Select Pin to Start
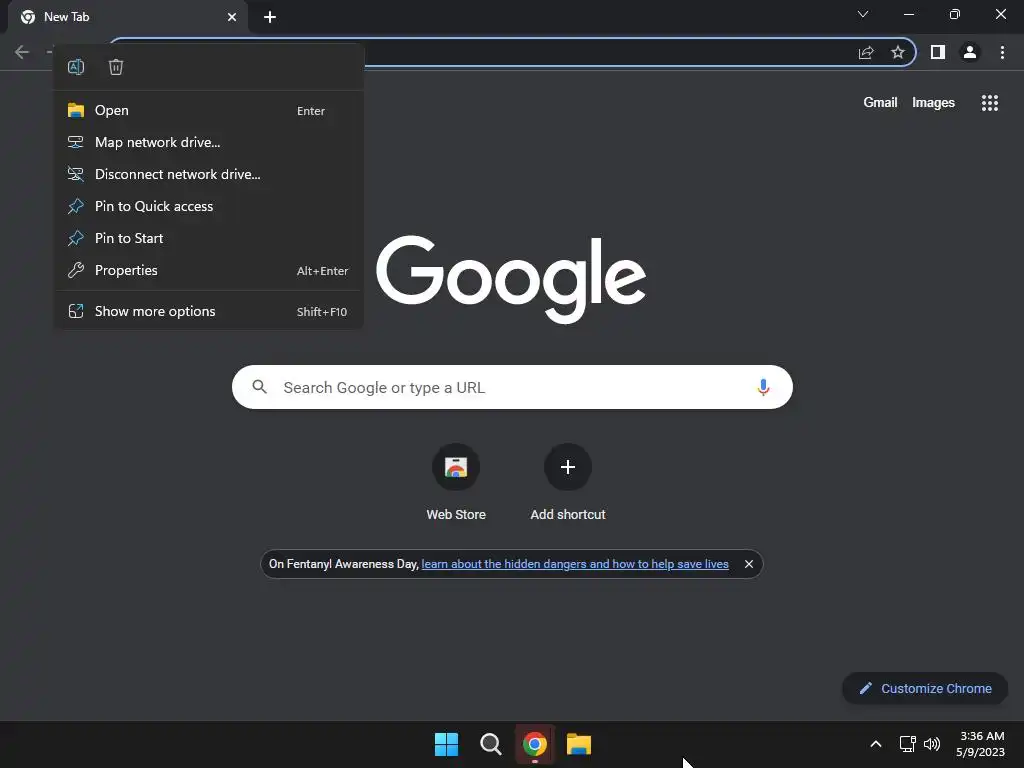Viewport: 1024px width, 768px height. pos(208,238)
